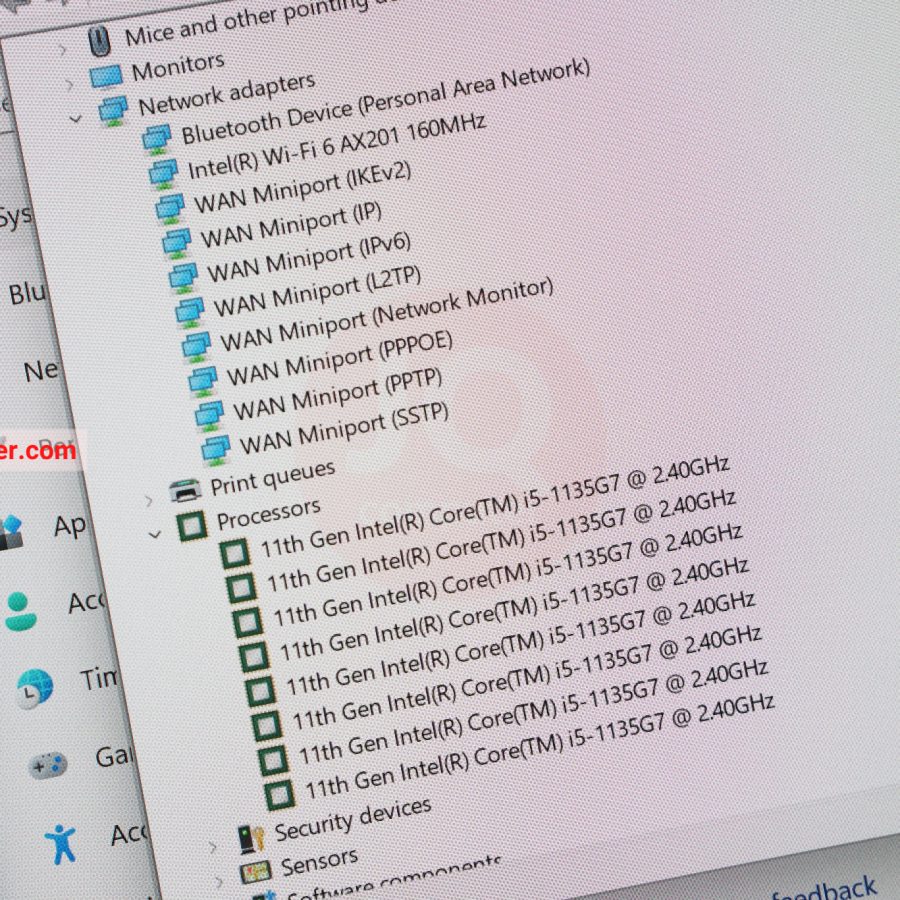Click the WAN Miniport (Network Monitor) adapter icon

196,347
